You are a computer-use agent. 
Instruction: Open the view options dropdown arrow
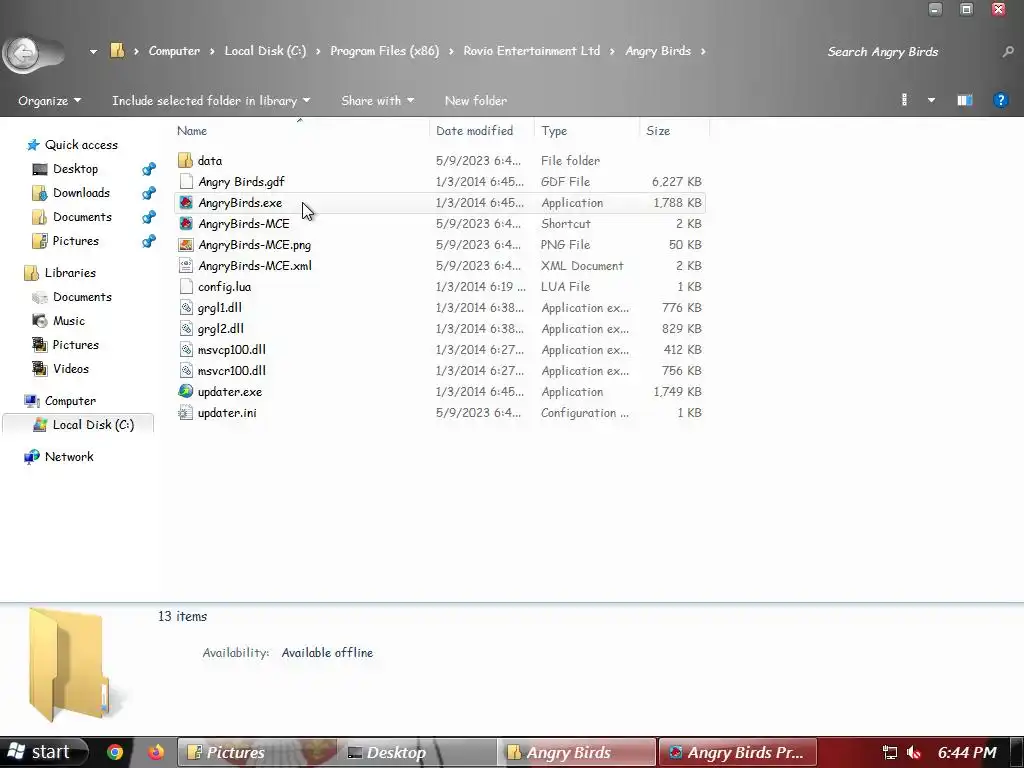[931, 101]
